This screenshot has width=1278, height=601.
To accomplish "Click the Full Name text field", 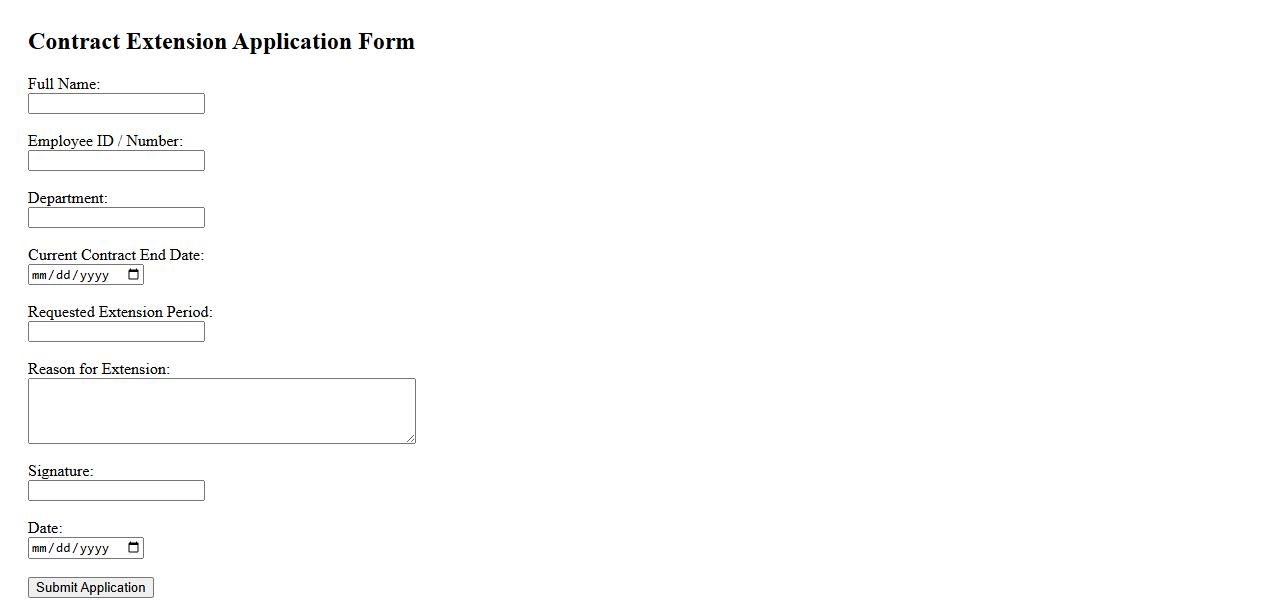I will click(x=116, y=104).
